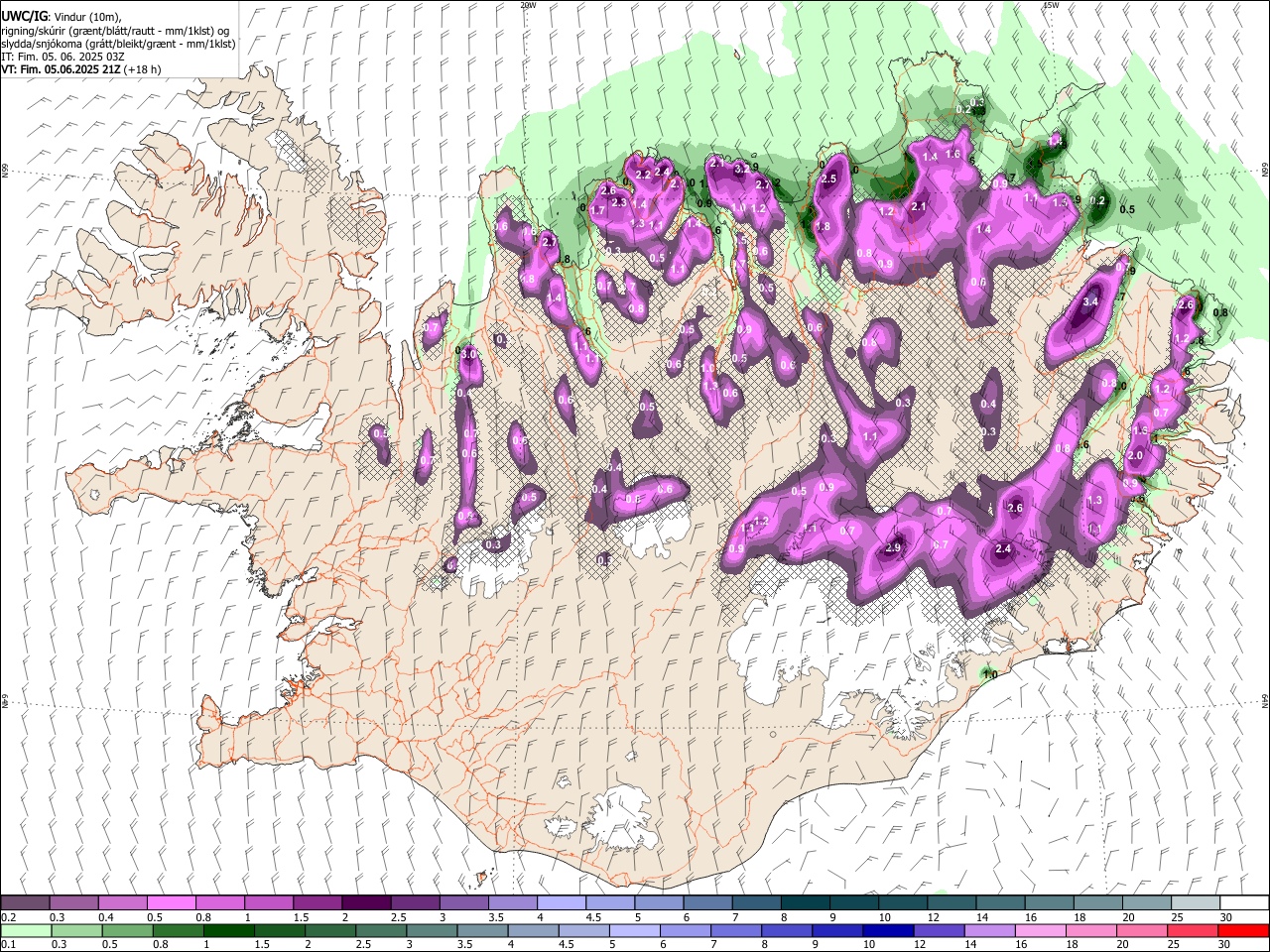
Task: Select the lower-row legend label "30"
Action: tap(1226, 944)
